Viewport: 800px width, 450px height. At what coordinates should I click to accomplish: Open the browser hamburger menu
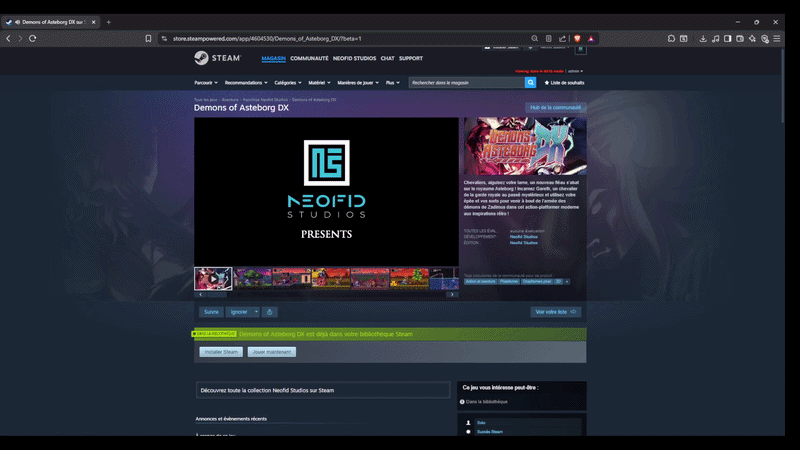pyautogui.click(x=777, y=38)
